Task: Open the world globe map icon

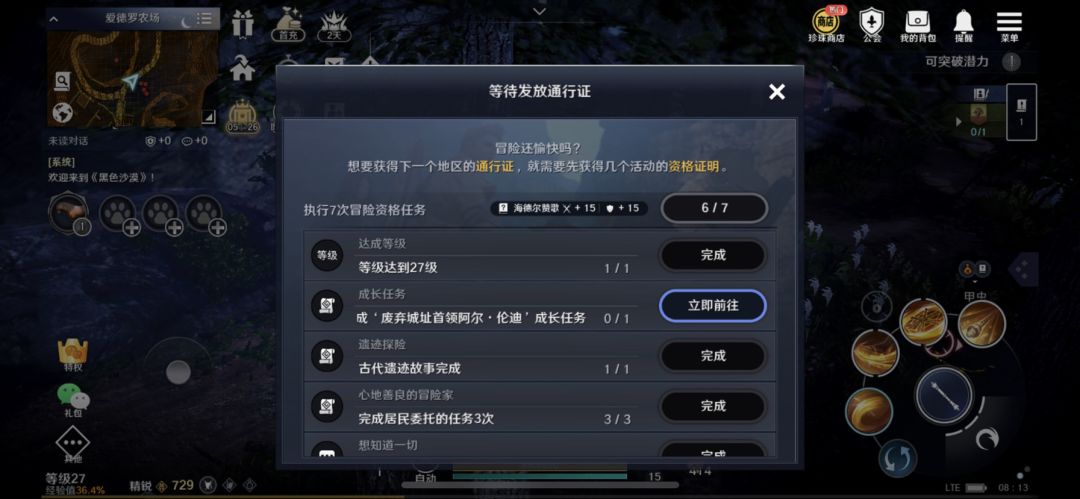Action: (63, 112)
